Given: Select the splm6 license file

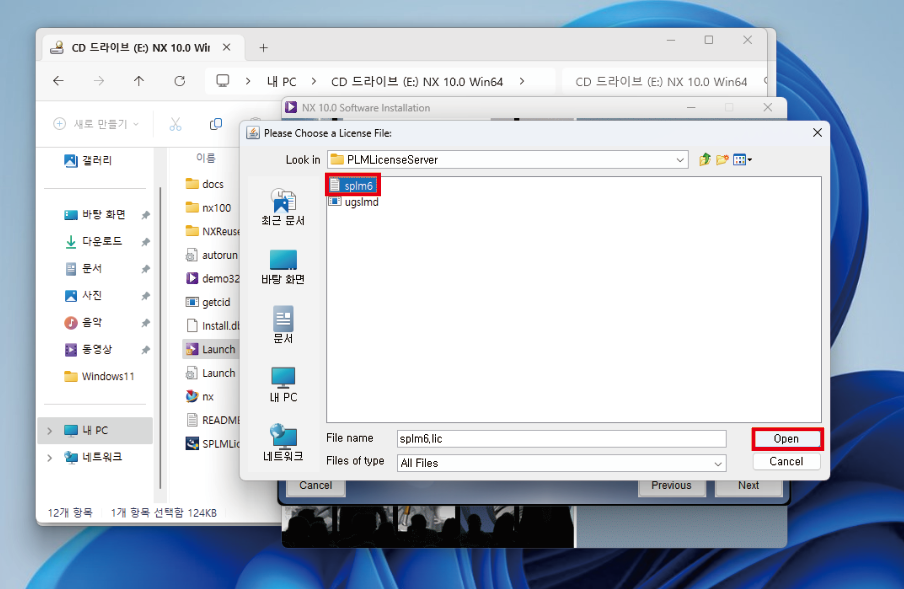Looking at the screenshot, I should (352, 186).
